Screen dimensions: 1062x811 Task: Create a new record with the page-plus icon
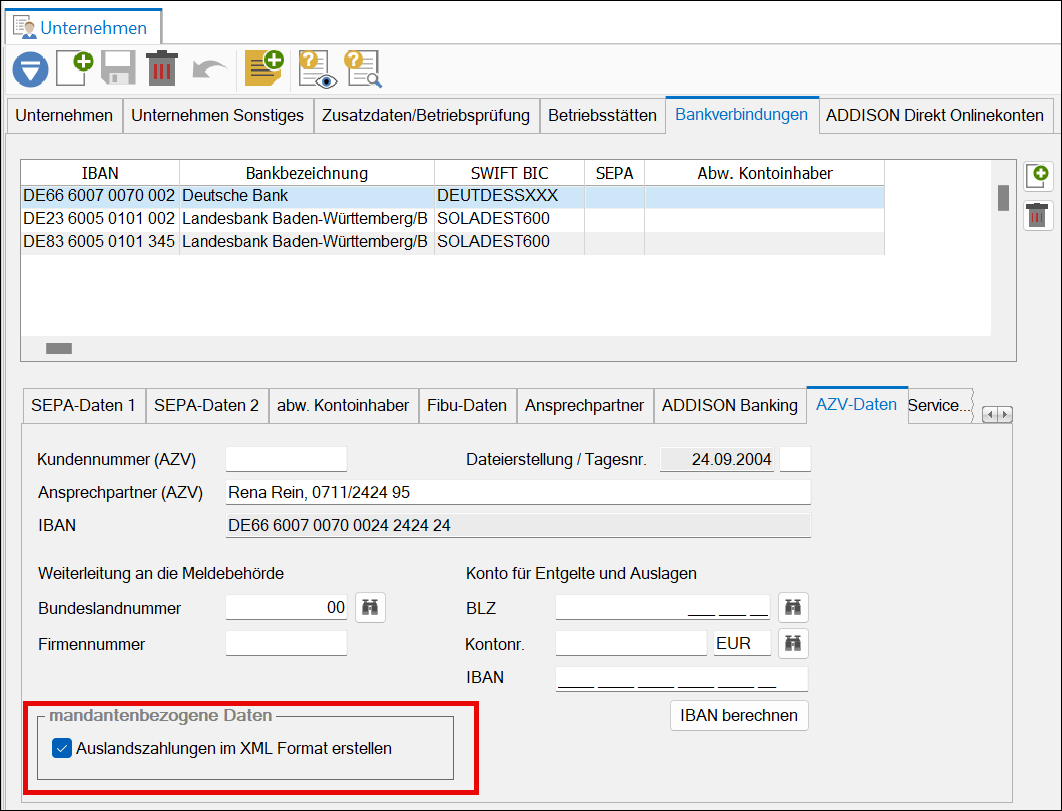pyautogui.click(x=75, y=68)
